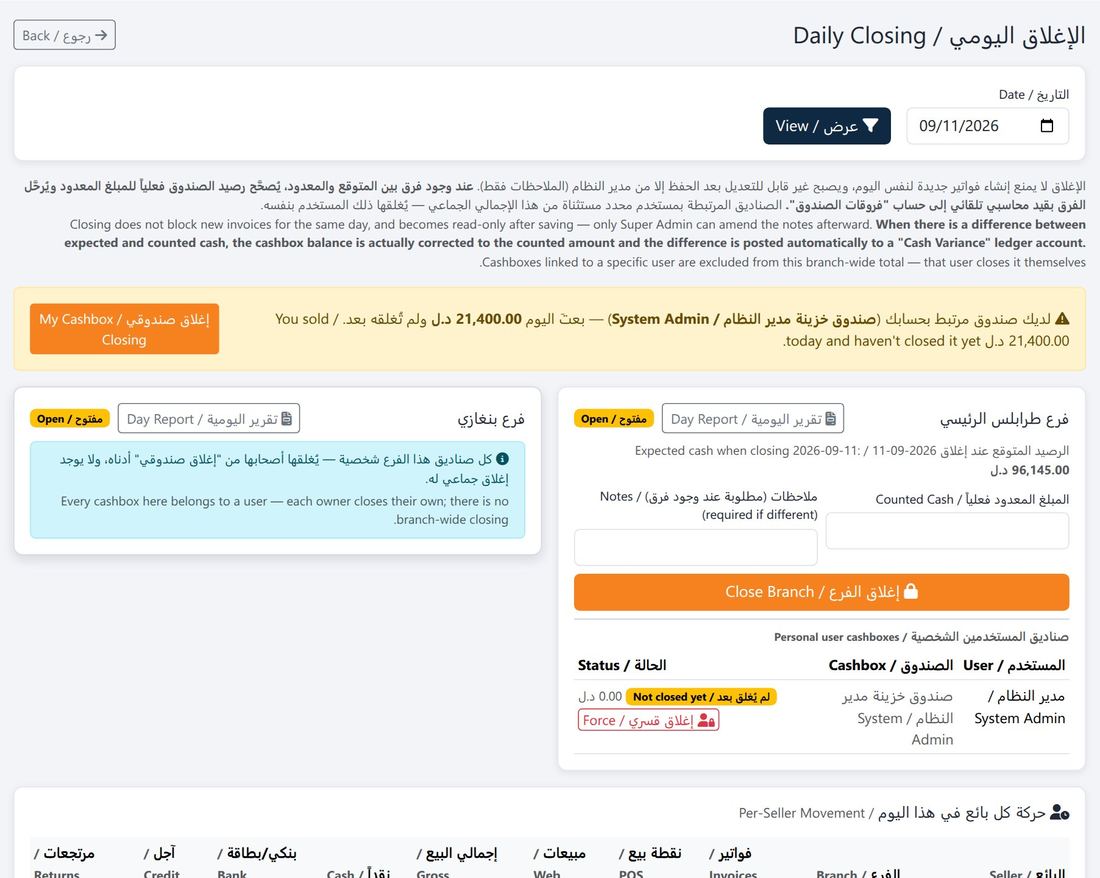Click the Counted Cash field label

point(972,499)
